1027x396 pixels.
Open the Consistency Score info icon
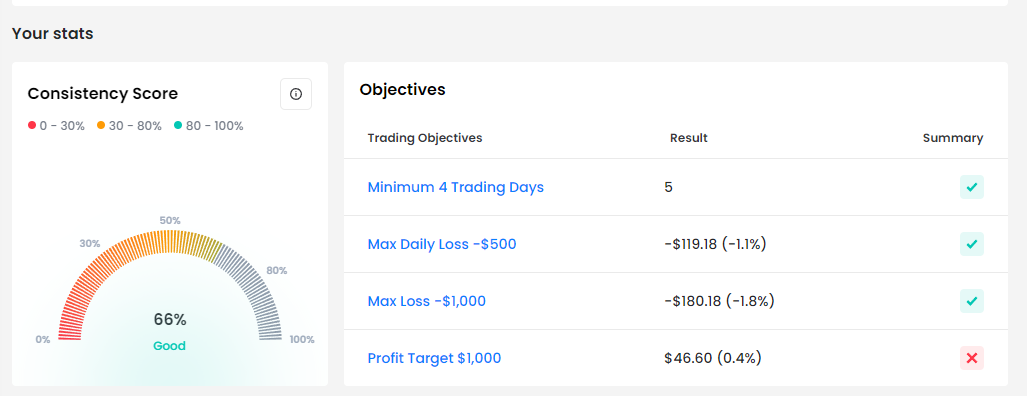[x=296, y=94]
